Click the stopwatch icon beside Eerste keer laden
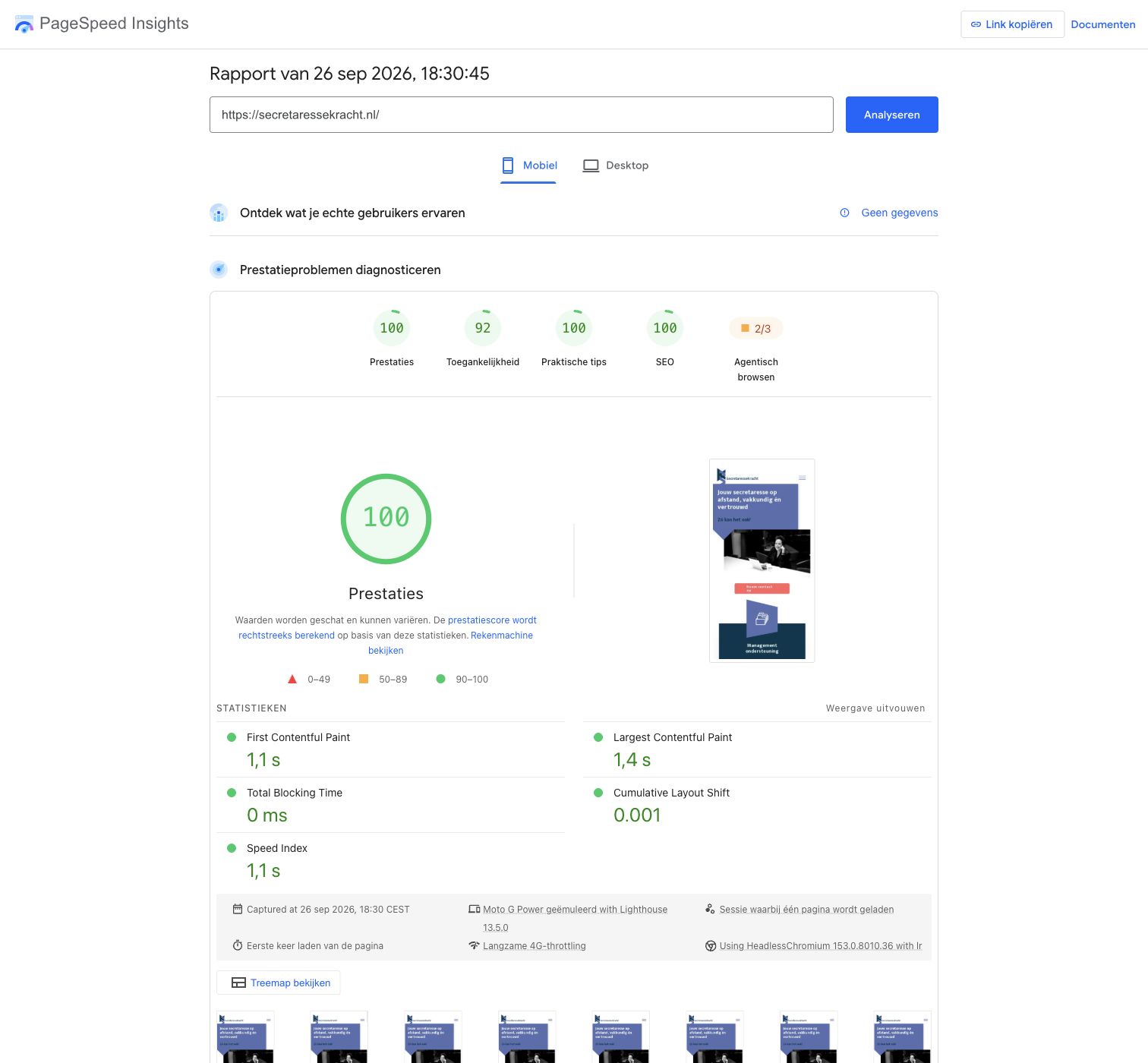 pyautogui.click(x=238, y=945)
